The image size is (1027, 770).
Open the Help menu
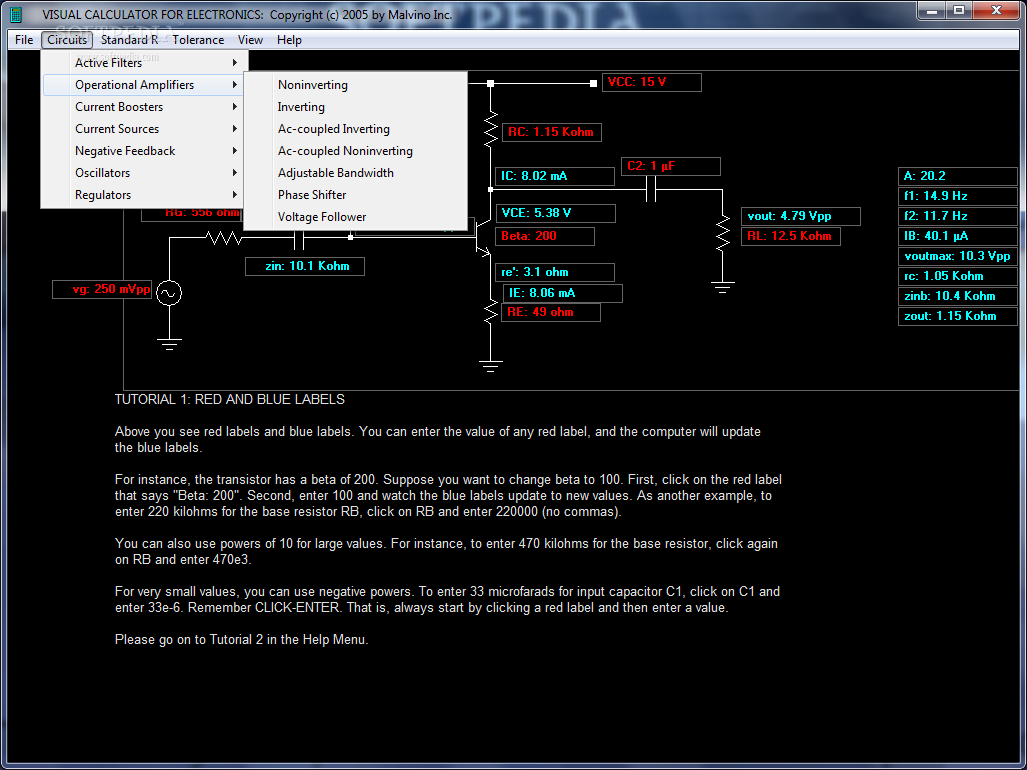(x=289, y=40)
